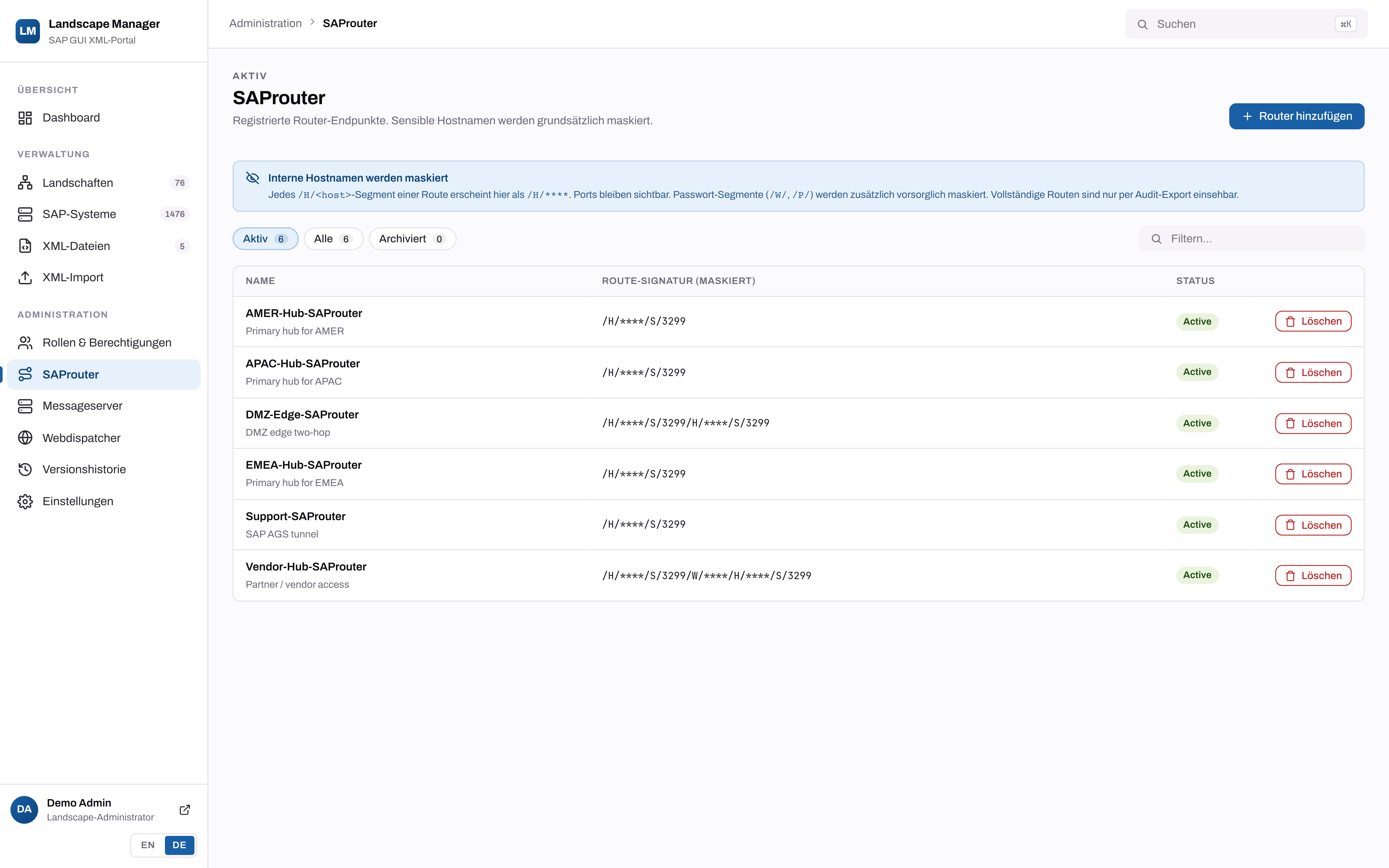Click the Demo Admin user name
The image size is (1389, 868).
tap(79, 803)
